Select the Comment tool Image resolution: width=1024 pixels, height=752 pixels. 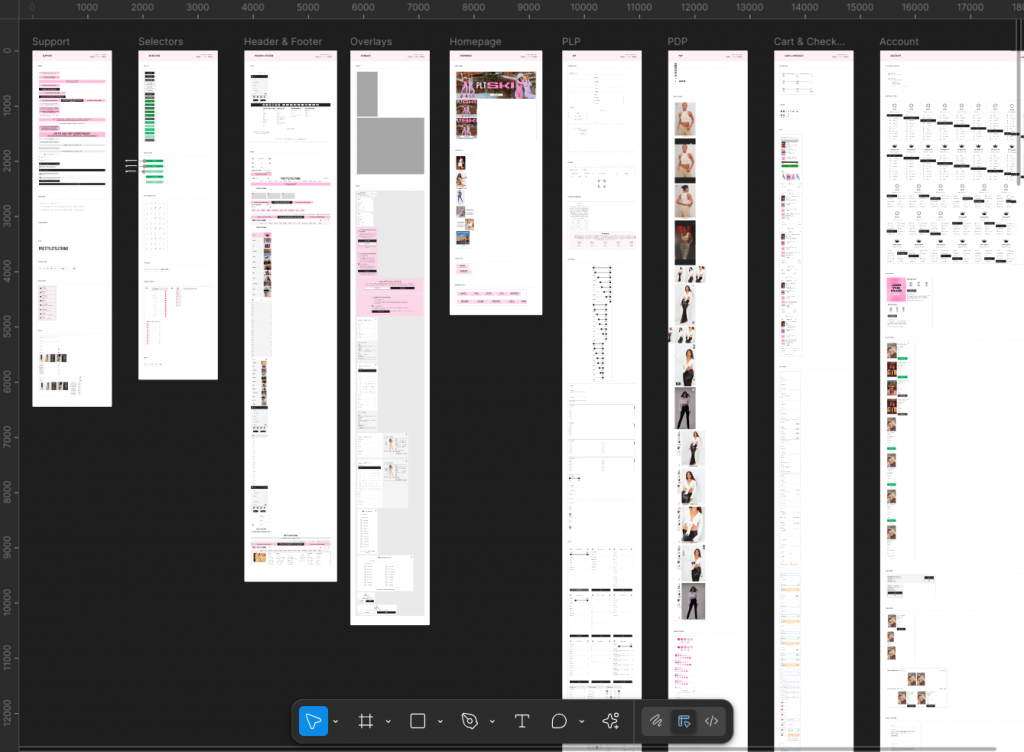click(x=559, y=721)
